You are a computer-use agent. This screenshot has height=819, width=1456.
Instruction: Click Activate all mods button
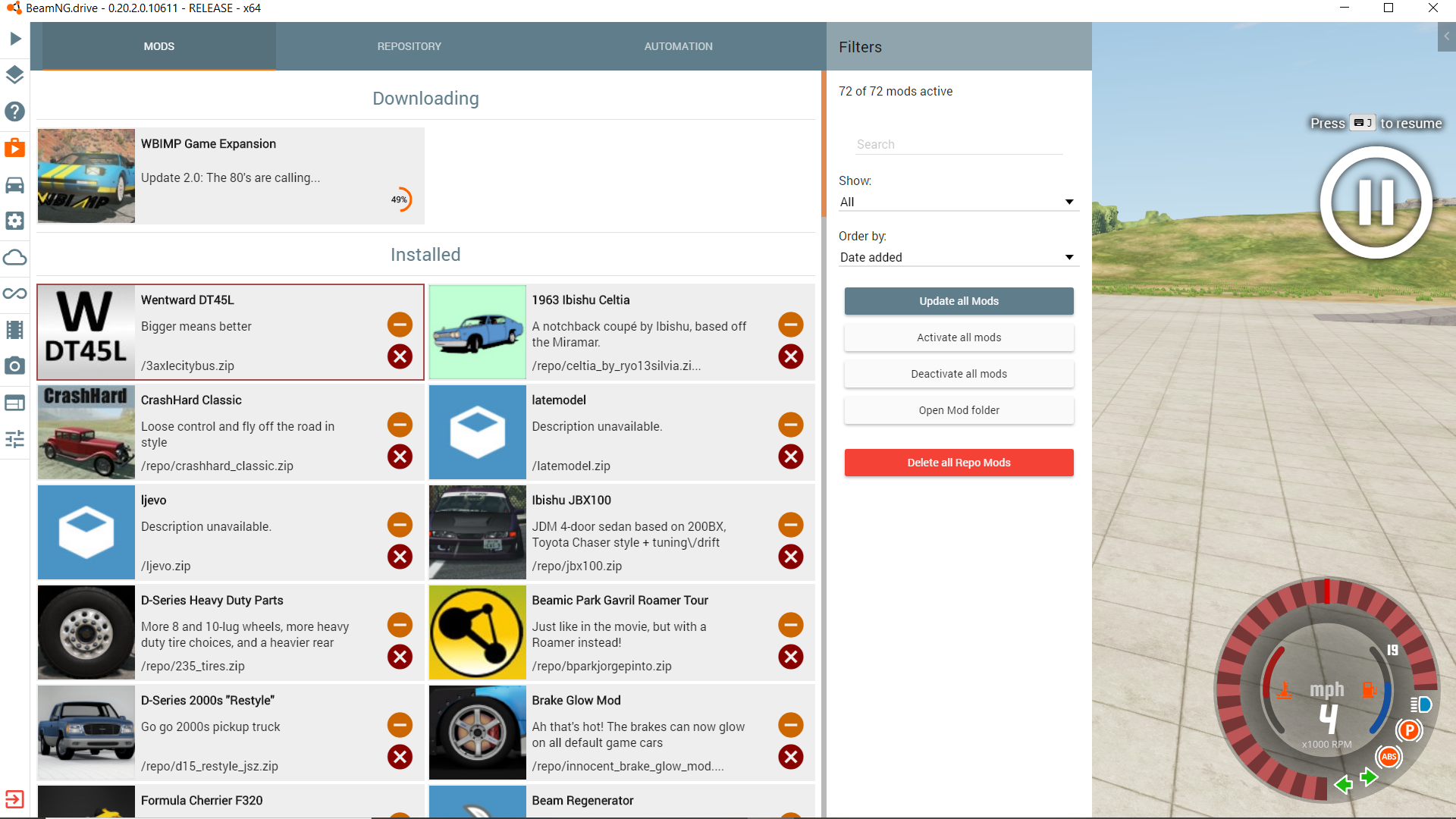point(959,337)
